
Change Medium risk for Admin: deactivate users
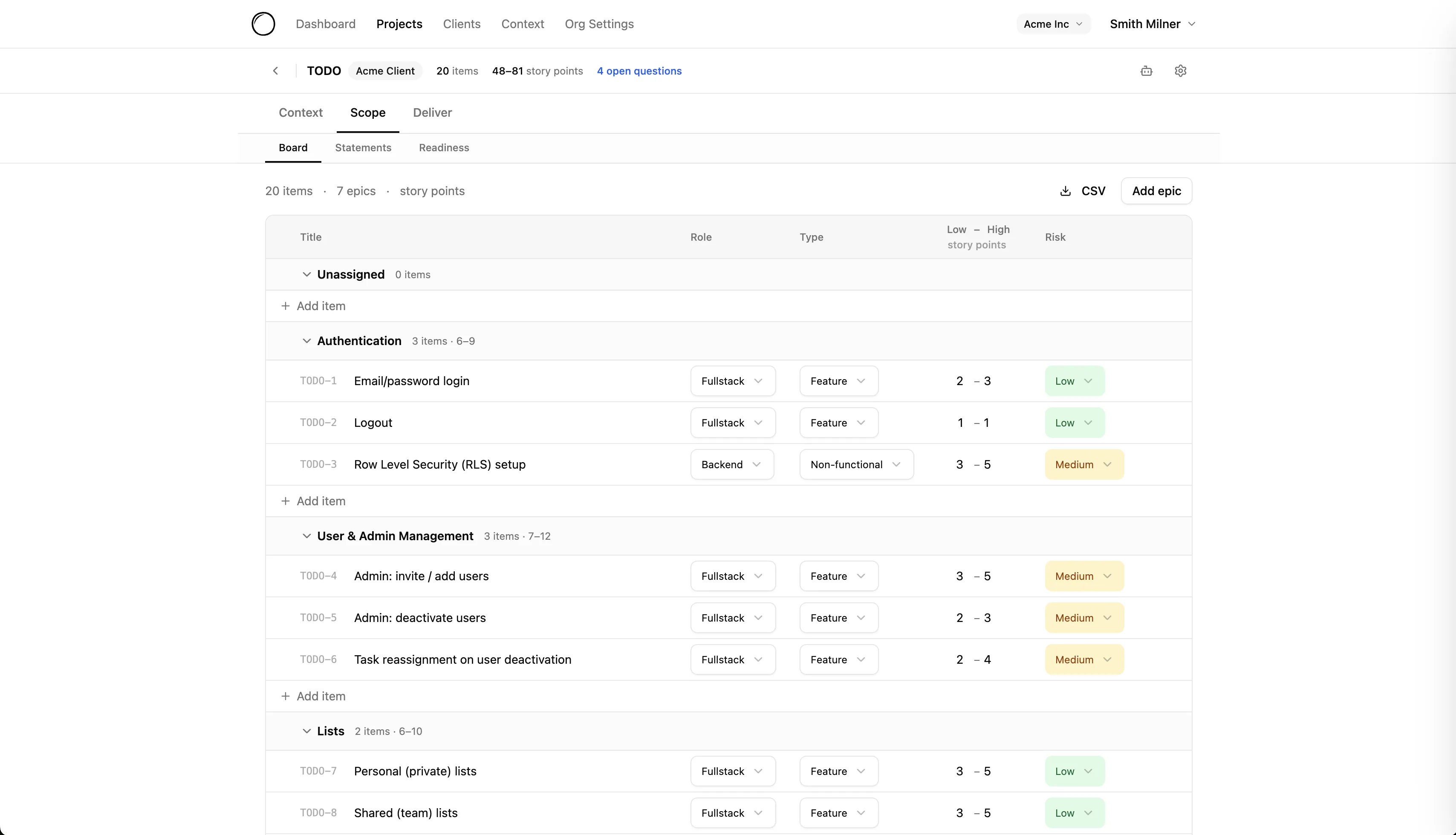pos(1083,618)
